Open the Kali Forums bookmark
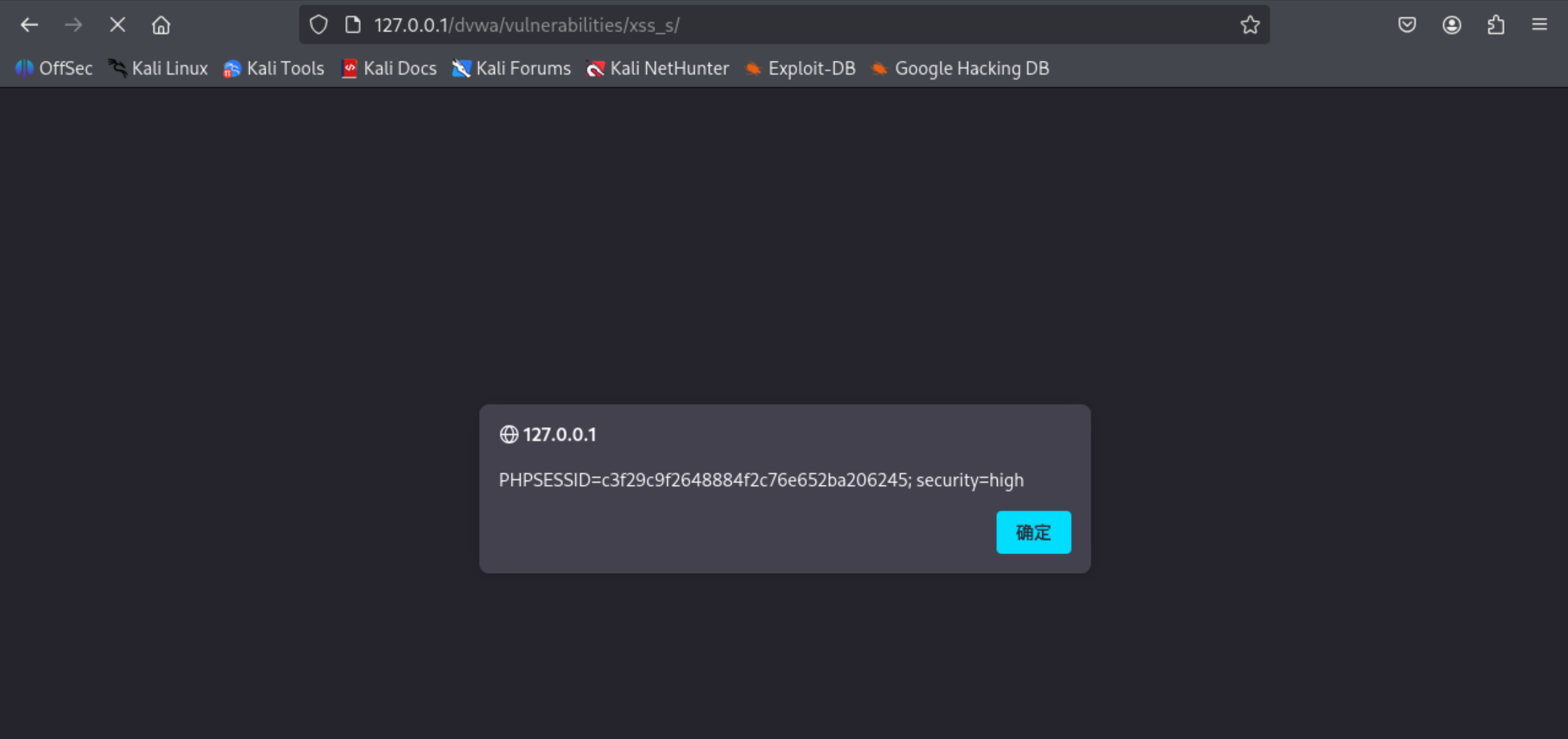The image size is (1568, 739). point(512,68)
